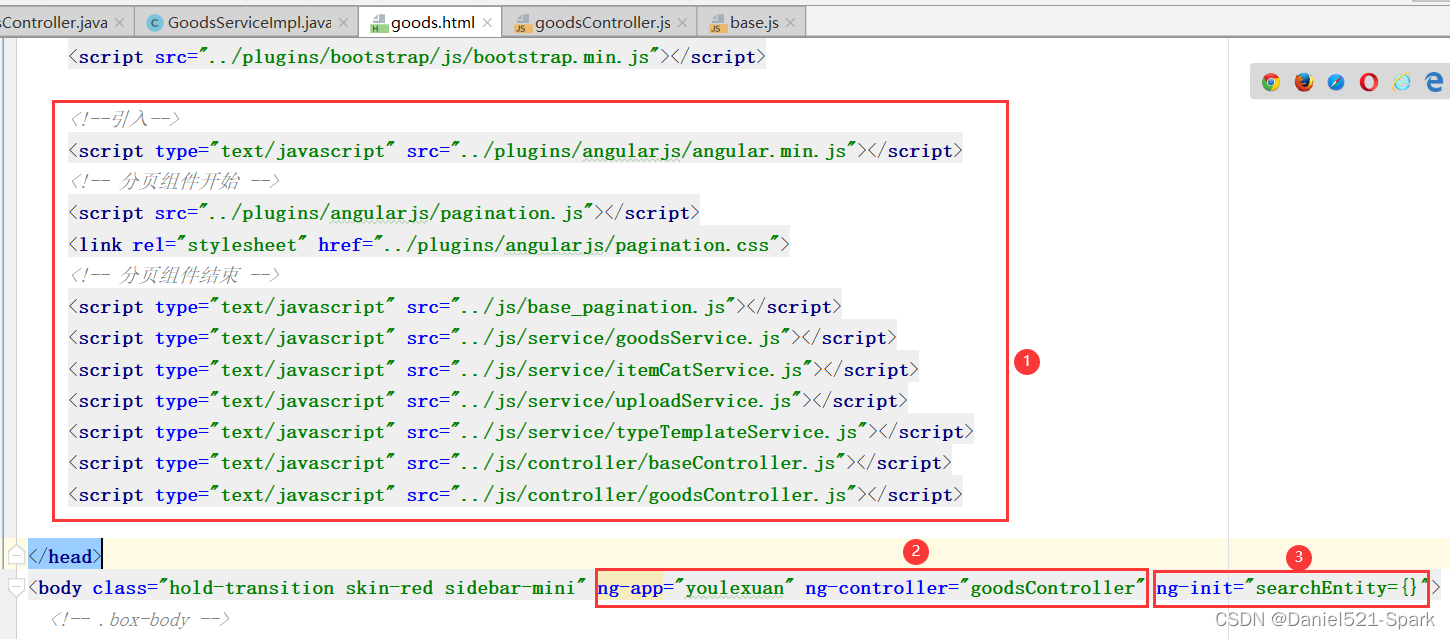This screenshot has width=1450, height=639.
Task: Click the pagination.css link line
Action: tap(429, 245)
